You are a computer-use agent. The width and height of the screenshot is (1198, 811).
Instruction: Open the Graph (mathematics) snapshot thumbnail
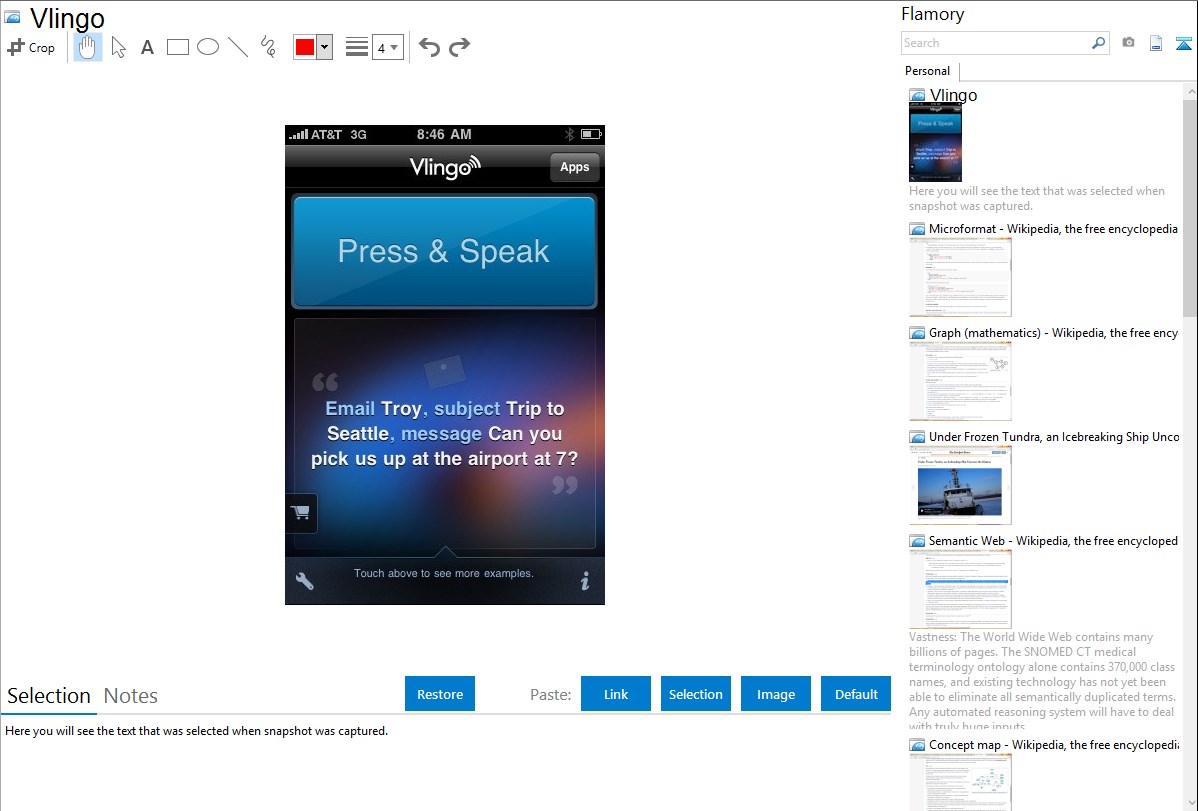pyautogui.click(x=960, y=381)
